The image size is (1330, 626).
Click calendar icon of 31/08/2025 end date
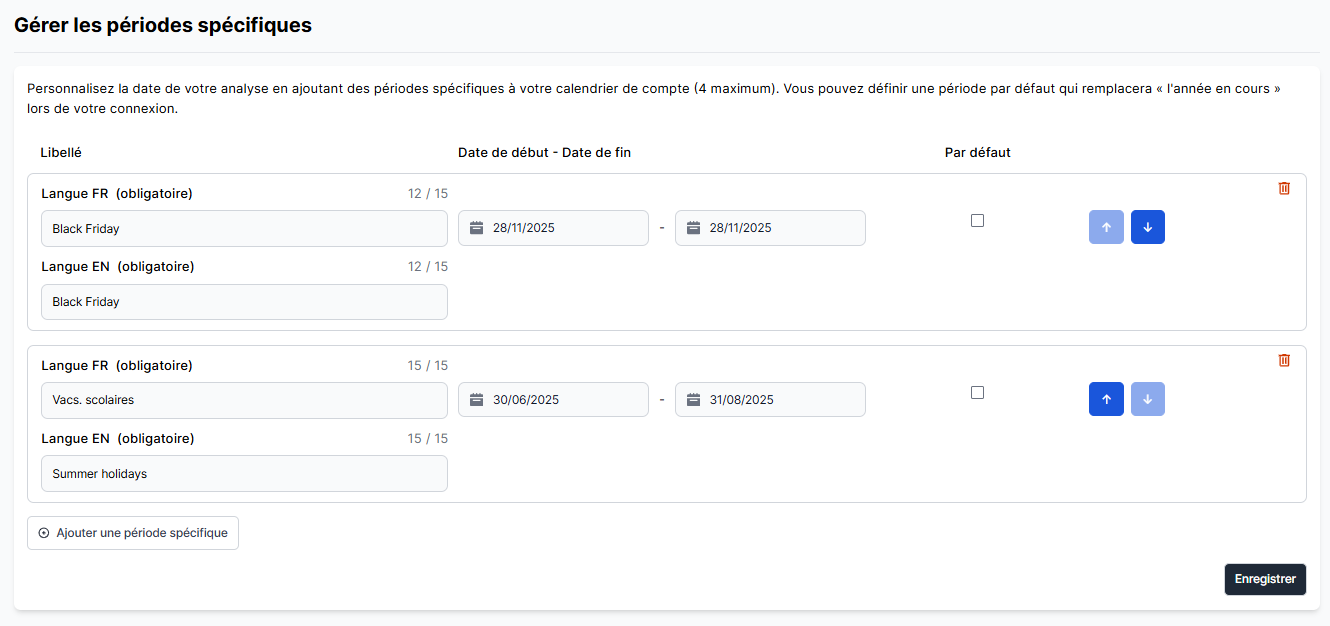[x=693, y=400]
